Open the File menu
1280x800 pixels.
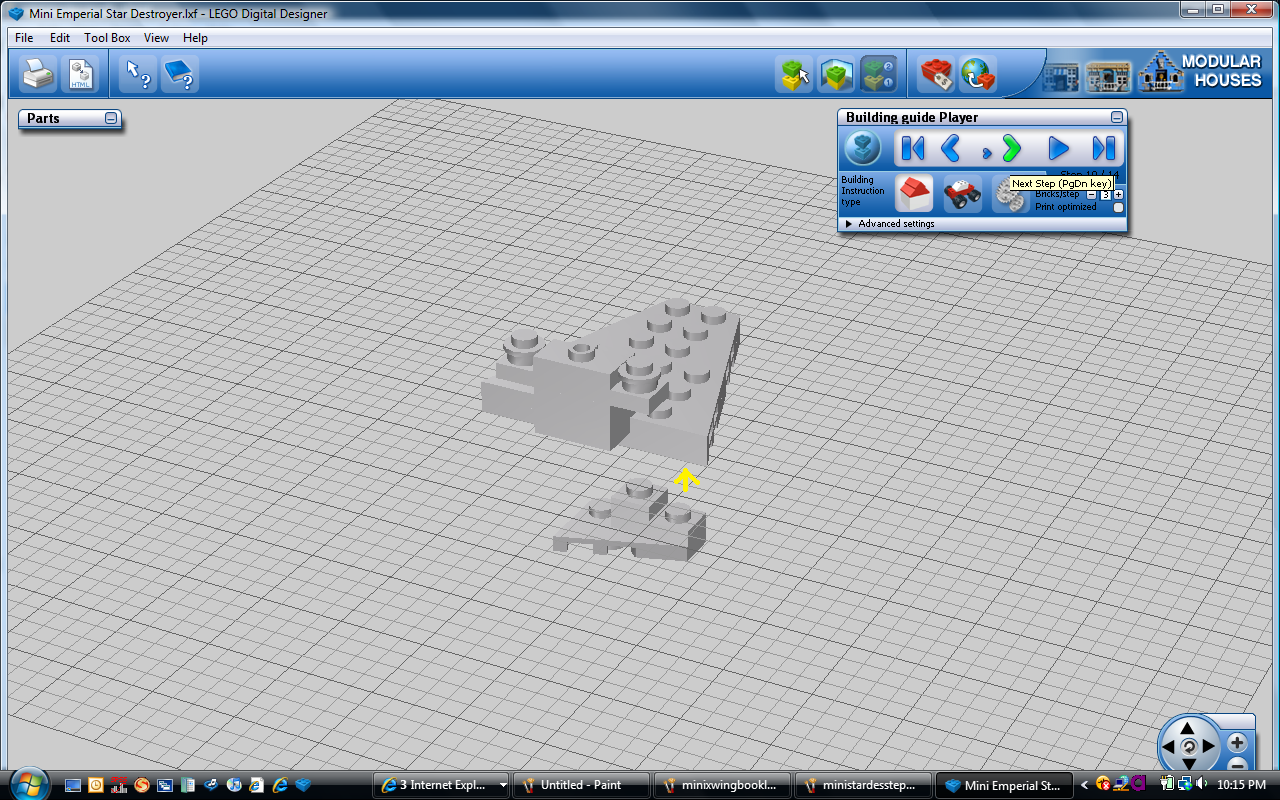(24, 38)
